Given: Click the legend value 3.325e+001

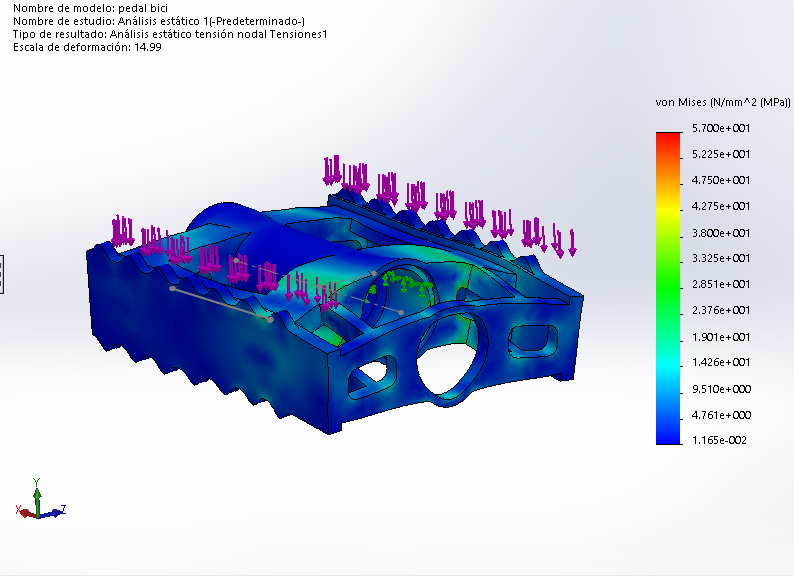Looking at the screenshot, I should (x=721, y=258).
